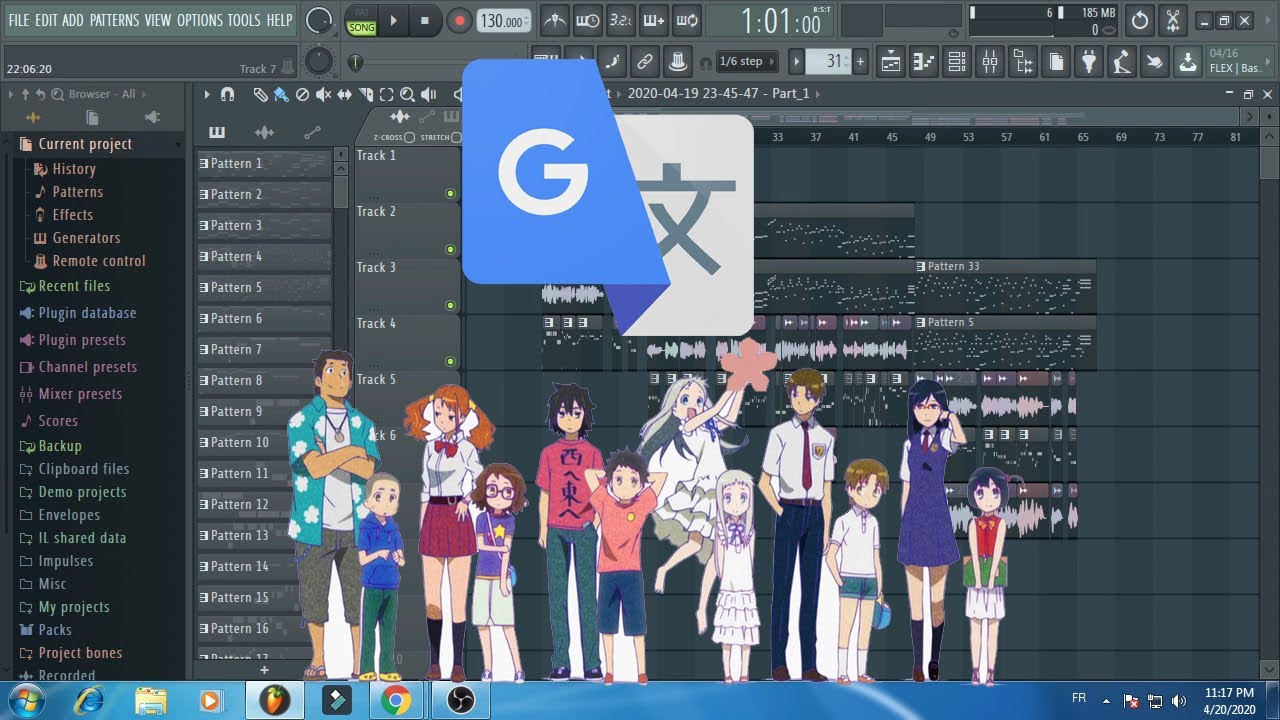
Task: Mute Track 3 via its green LED
Action: tap(450, 305)
